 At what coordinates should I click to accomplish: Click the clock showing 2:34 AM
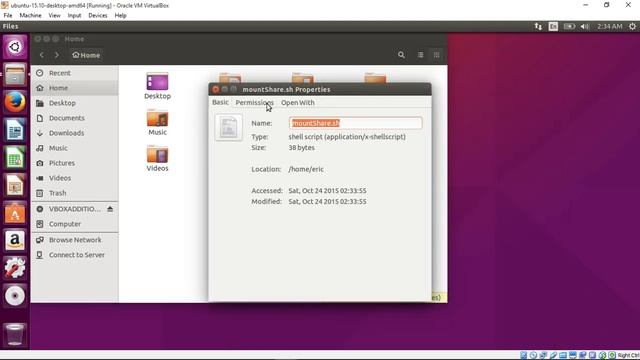(x=609, y=27)
